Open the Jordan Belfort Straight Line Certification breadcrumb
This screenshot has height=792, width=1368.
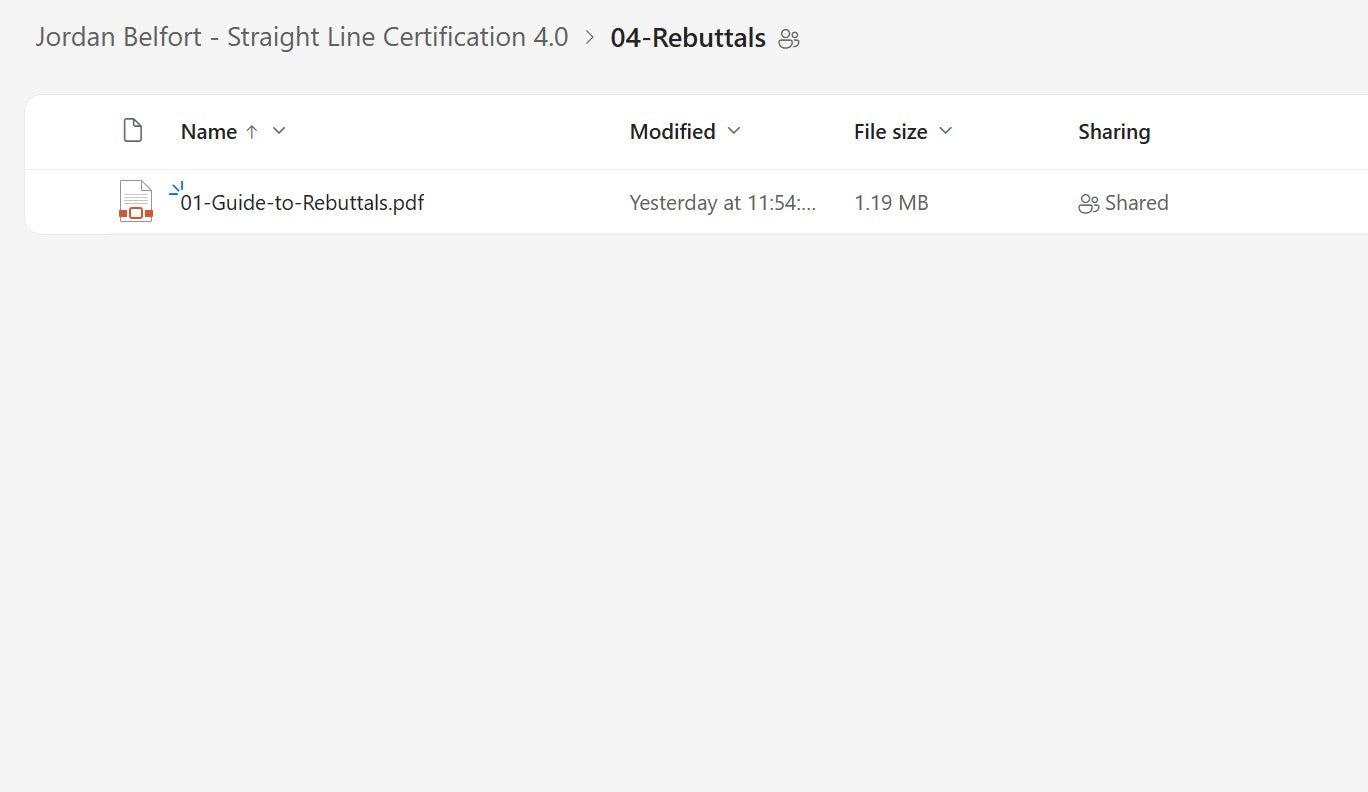[x=301, y=38]
